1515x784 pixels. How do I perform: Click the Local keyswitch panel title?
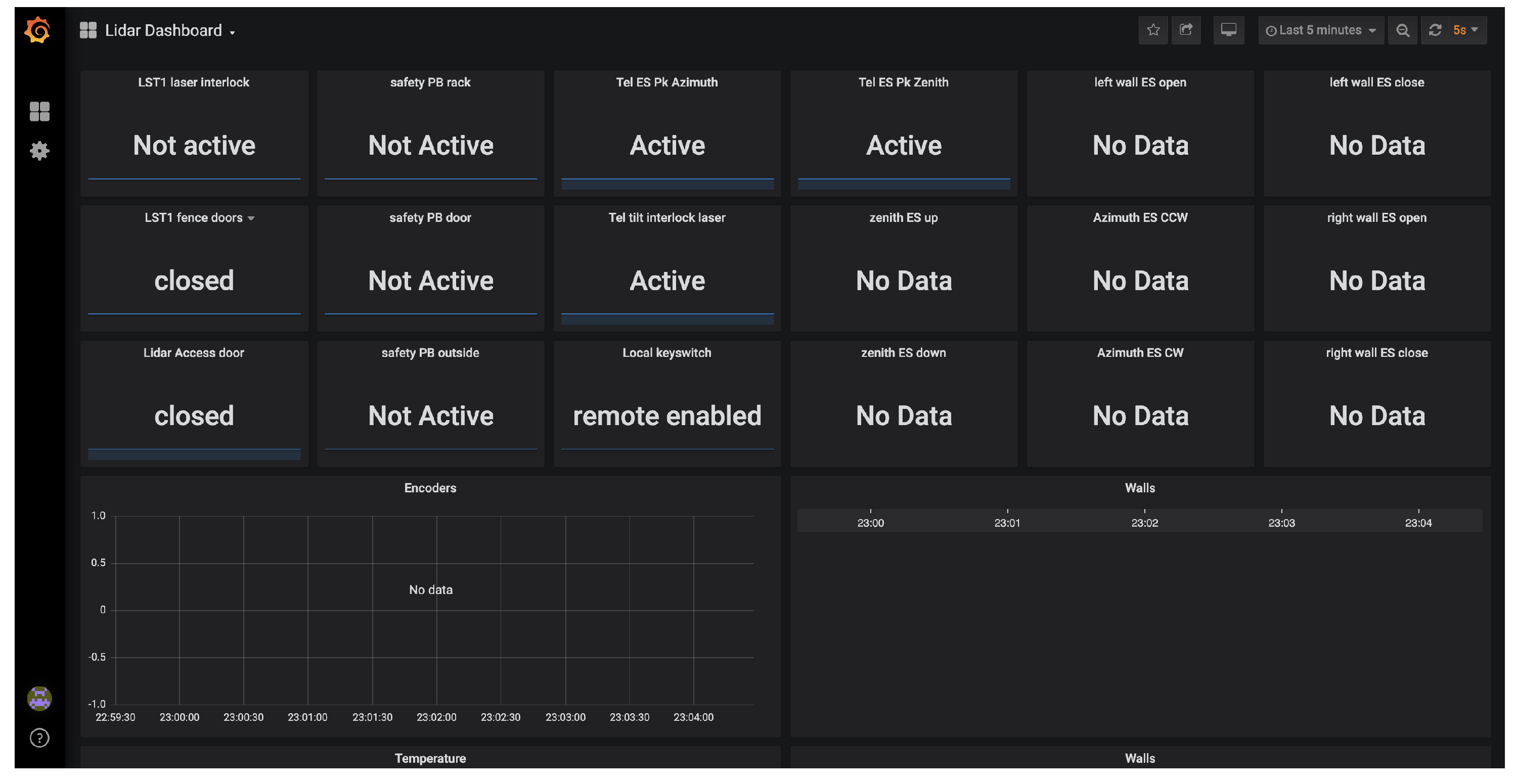click(666, 353)
